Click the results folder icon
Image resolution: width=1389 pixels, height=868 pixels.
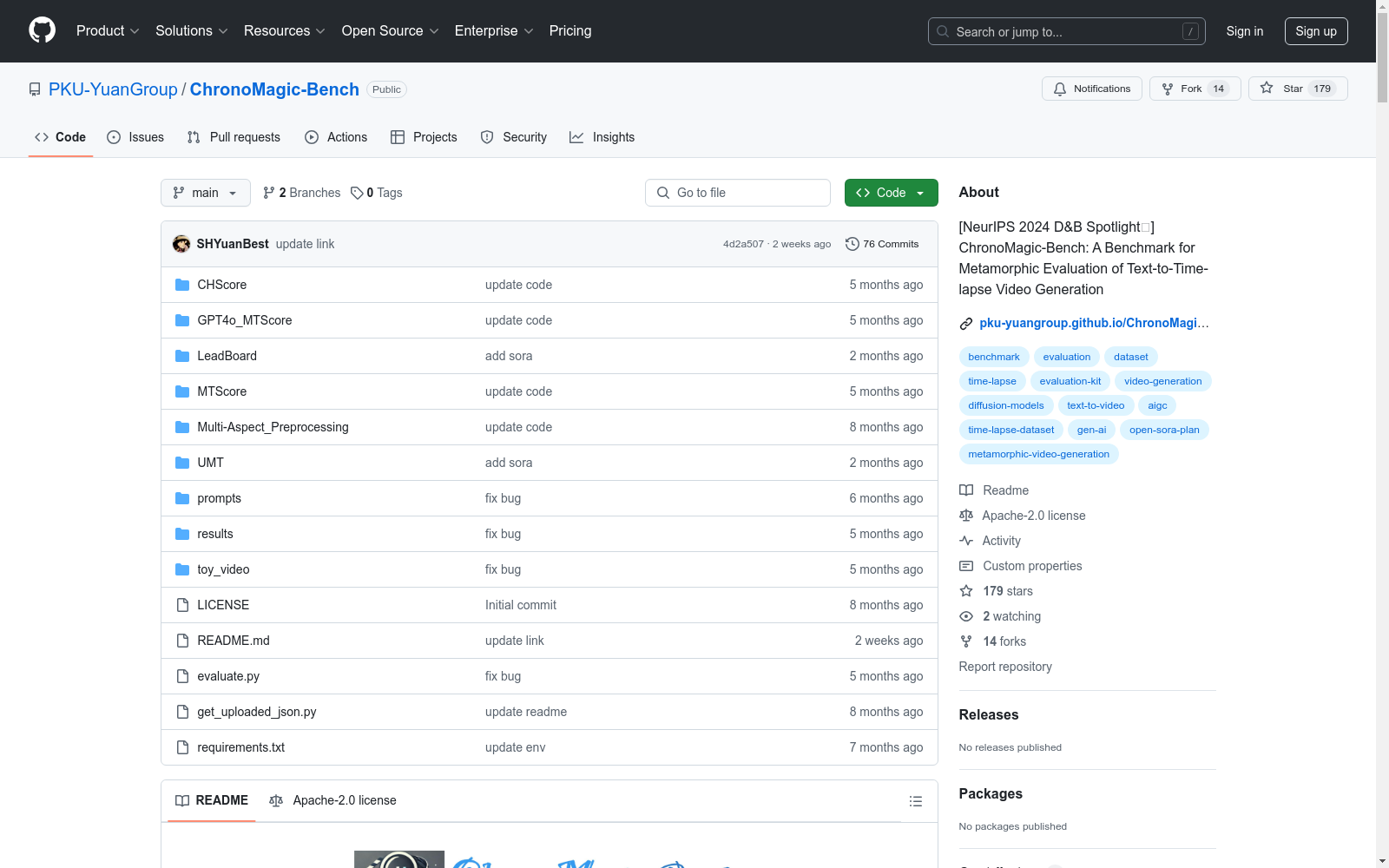(x=182, y=534)
